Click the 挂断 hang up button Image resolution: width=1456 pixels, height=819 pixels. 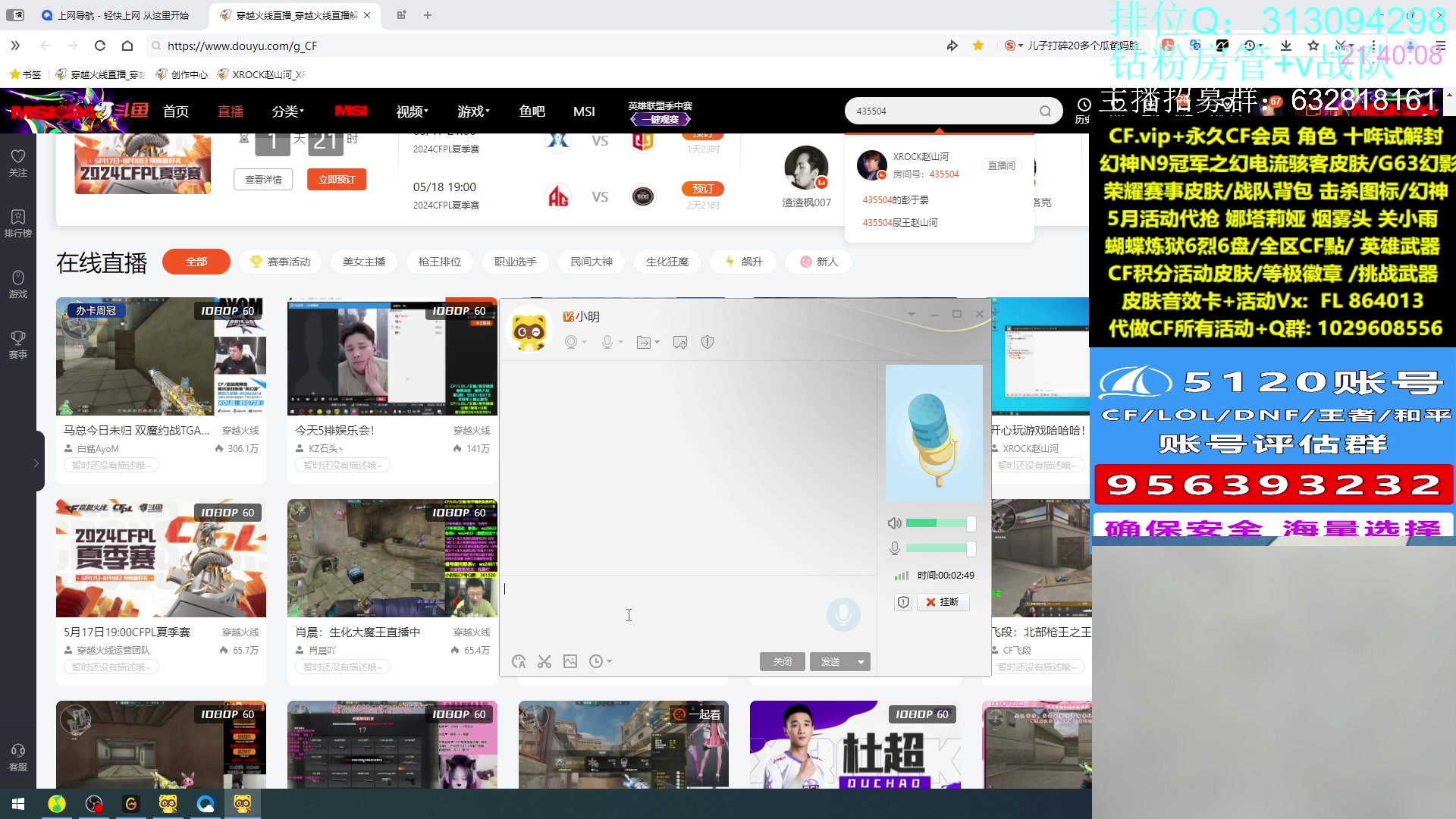(x=943, y=602)
